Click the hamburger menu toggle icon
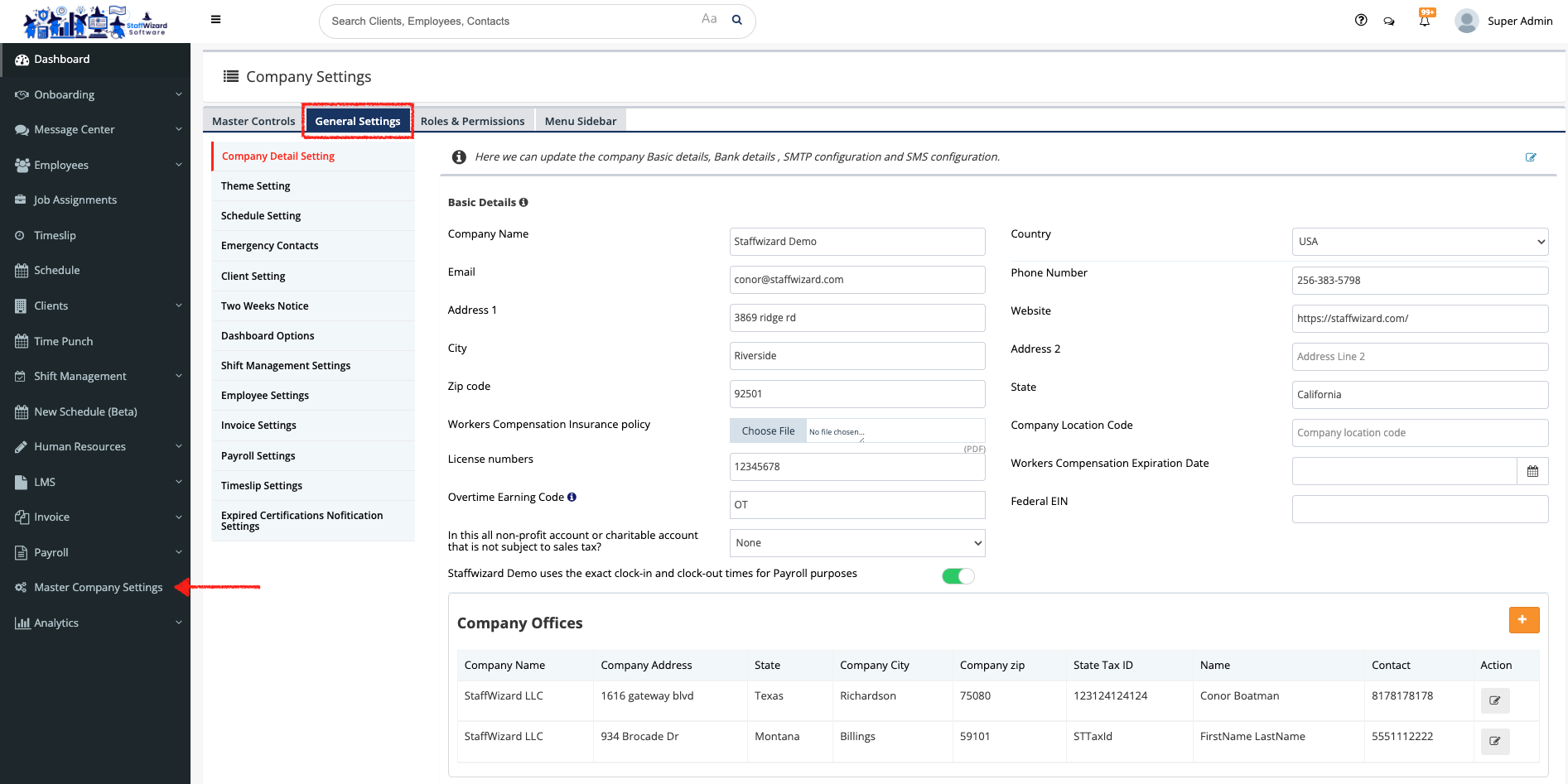This screenshot has width=1568, height=784. 215,20
